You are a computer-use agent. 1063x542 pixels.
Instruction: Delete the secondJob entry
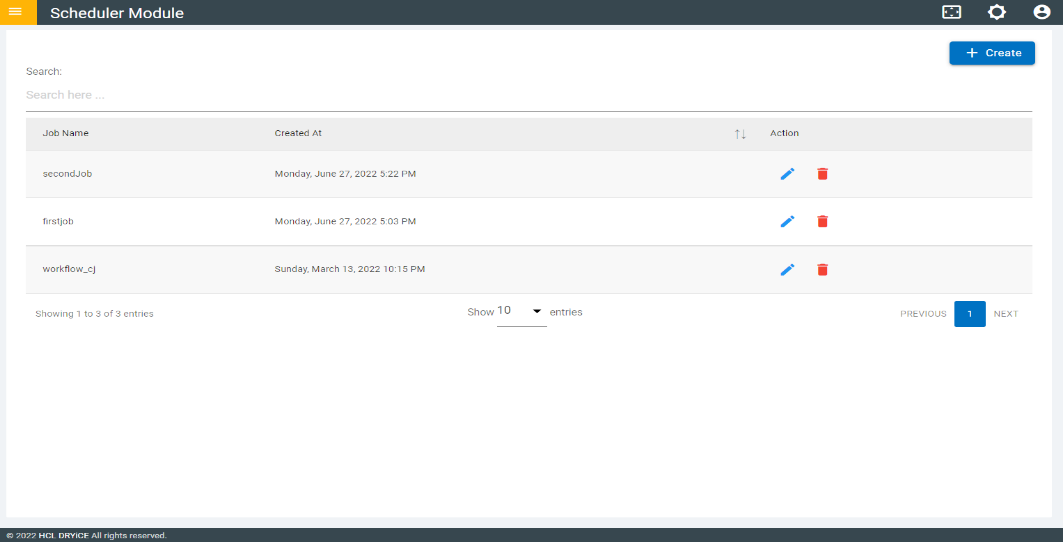822,174
